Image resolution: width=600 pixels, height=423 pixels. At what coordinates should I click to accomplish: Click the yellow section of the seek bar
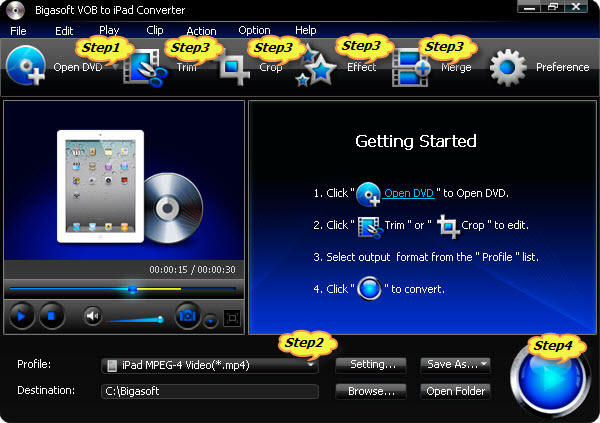click(159, 289)
